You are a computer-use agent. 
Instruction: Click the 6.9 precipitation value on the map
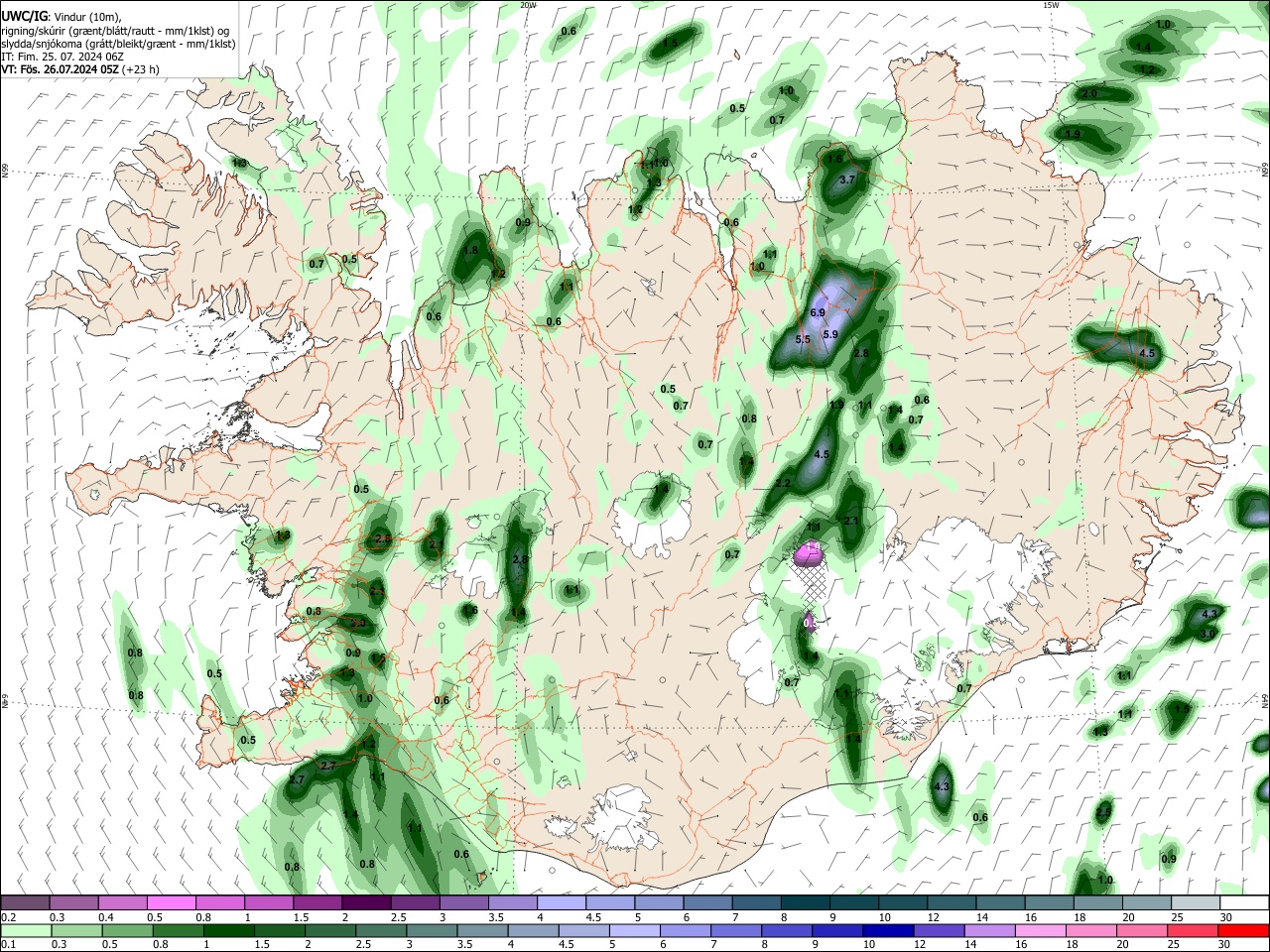pos(818,312)
